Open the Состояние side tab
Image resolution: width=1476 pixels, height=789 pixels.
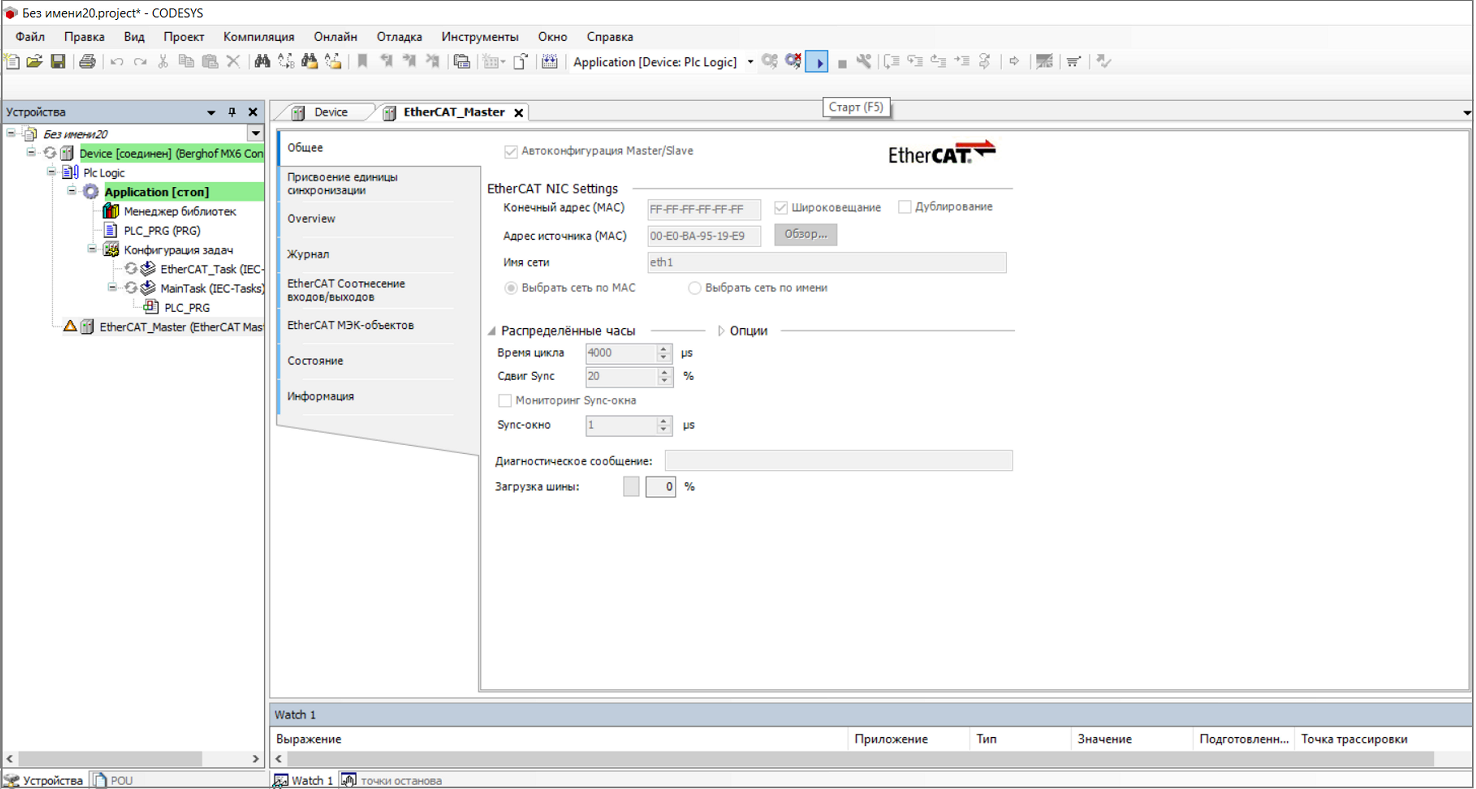tap(365, 361)
